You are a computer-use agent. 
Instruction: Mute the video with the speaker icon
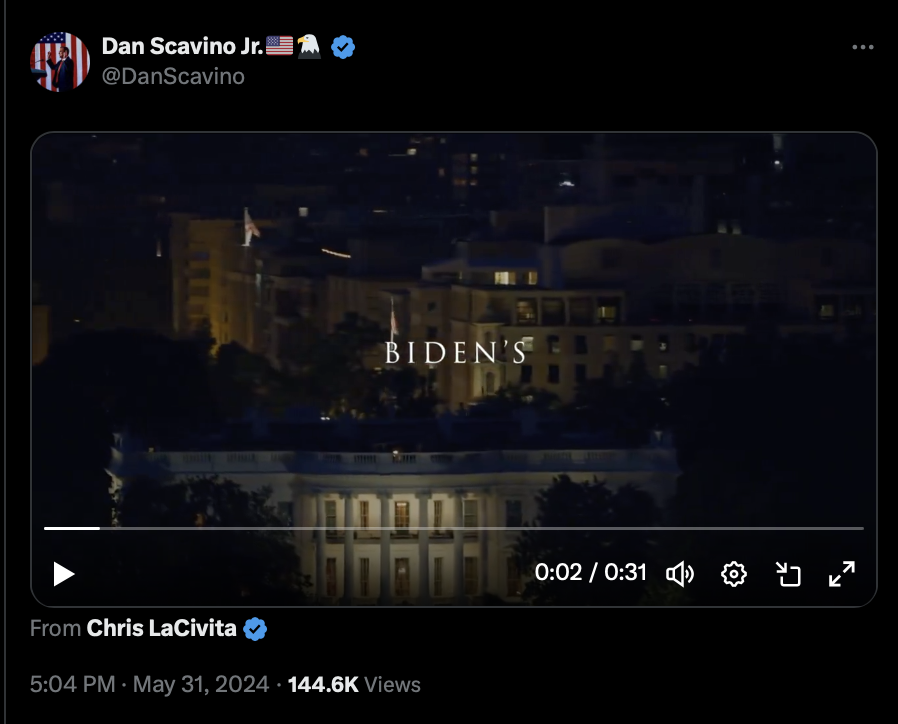[680, 573]
